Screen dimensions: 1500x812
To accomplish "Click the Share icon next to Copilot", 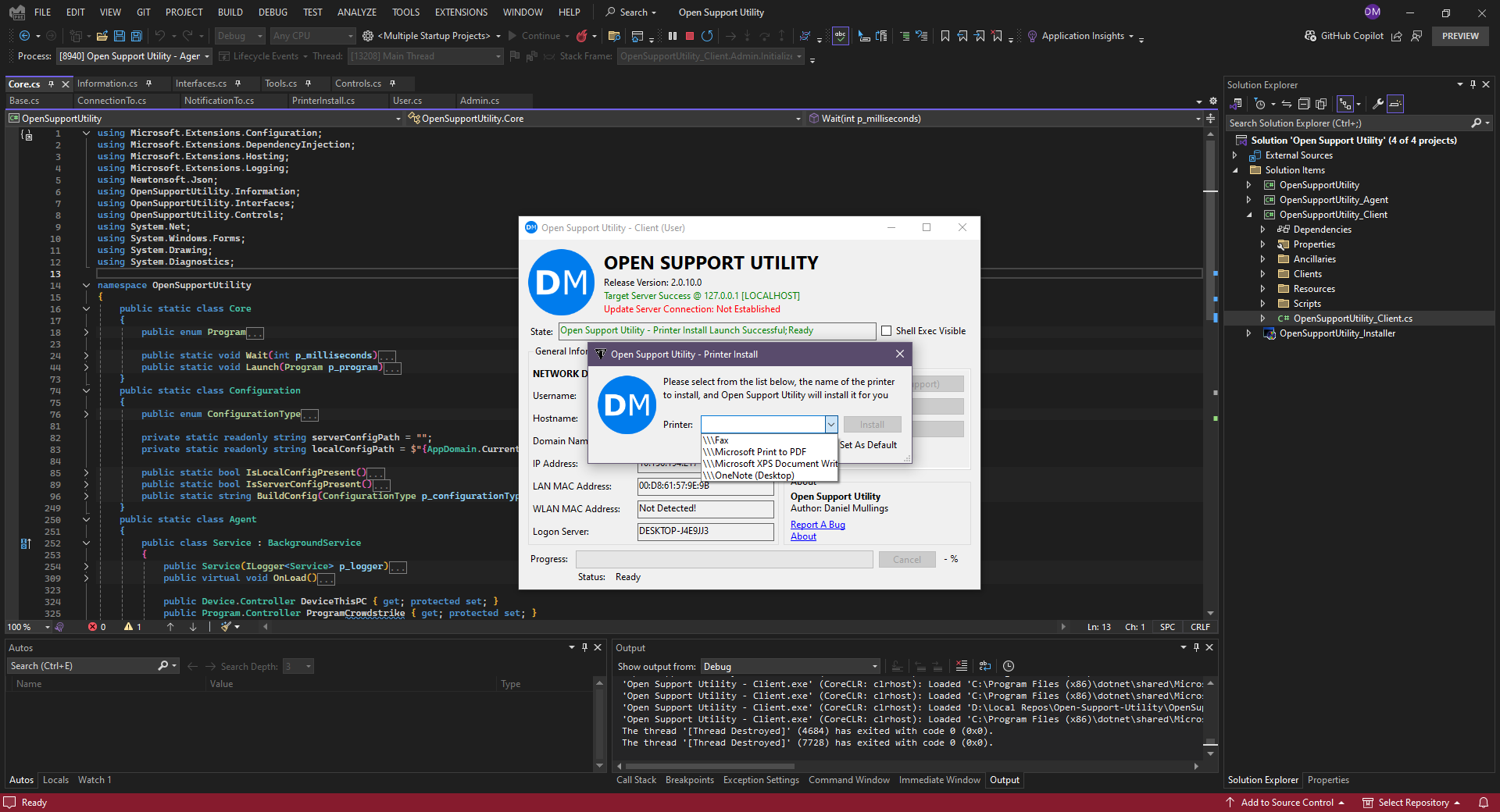I will tap(1397, 36).
